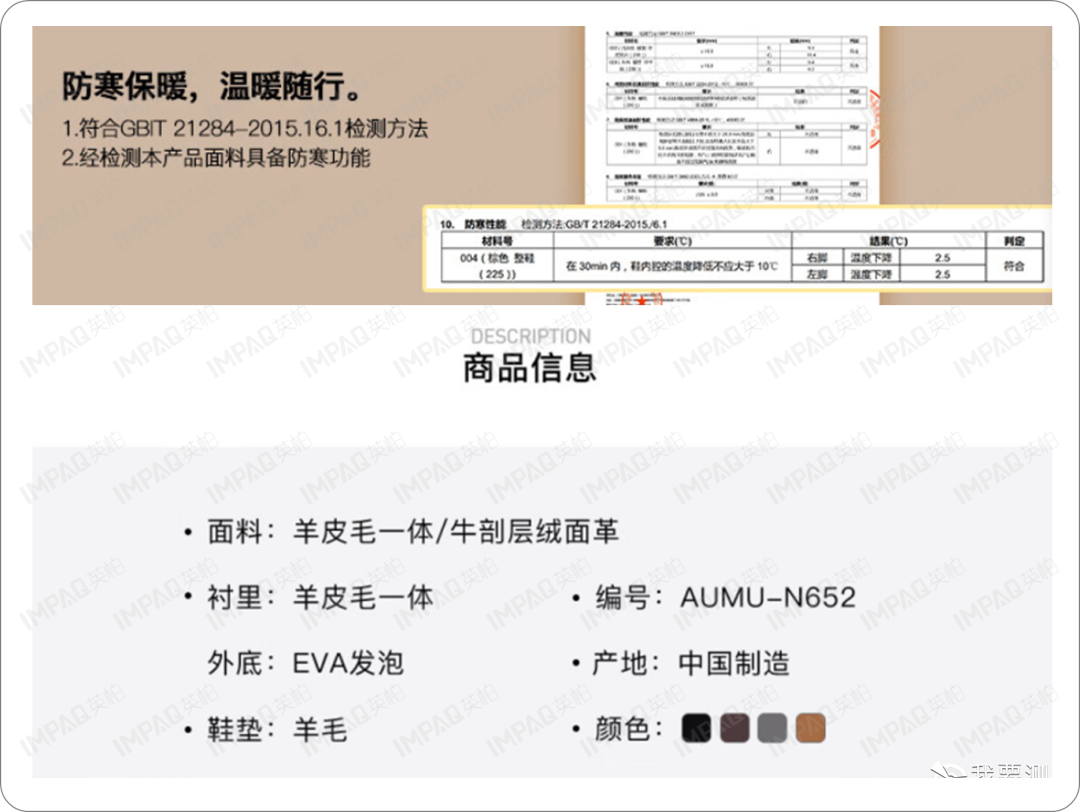This screenshot has width=1080, height=812.
Task: Click 鞋垫: 羊毛
Action: coord(278,729)
